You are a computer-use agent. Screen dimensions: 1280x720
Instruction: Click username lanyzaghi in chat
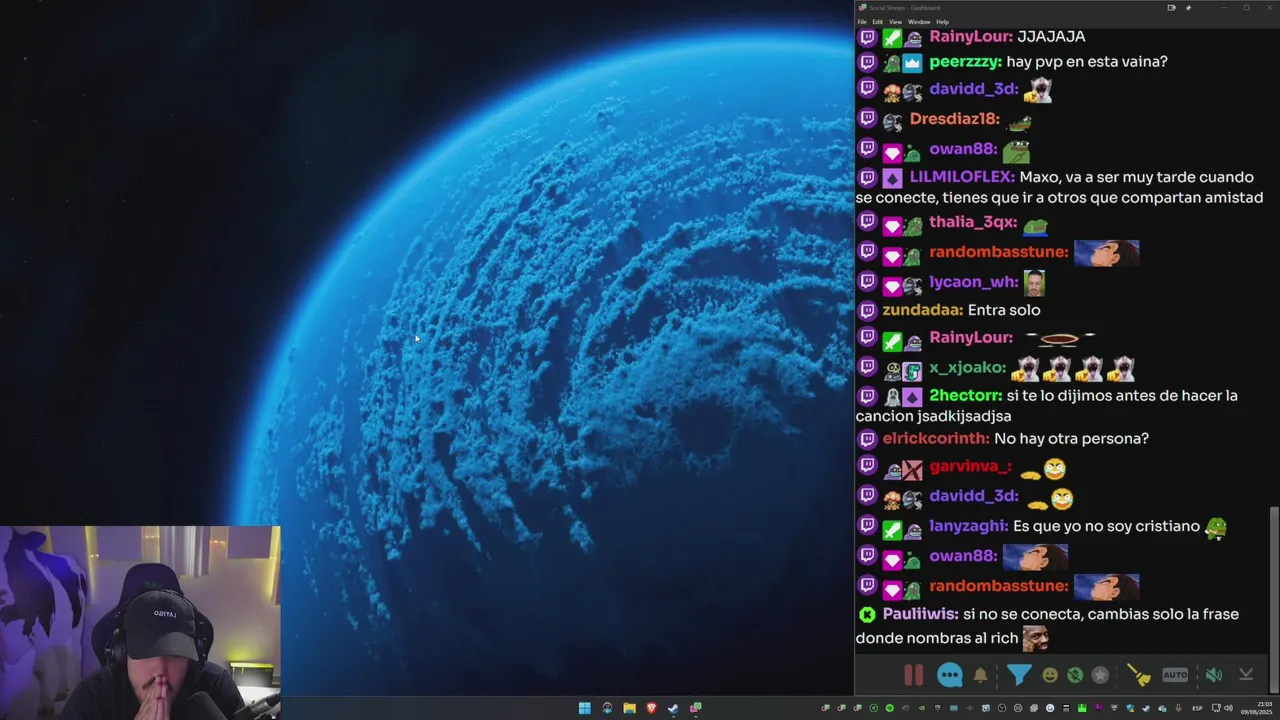[969, 526]
